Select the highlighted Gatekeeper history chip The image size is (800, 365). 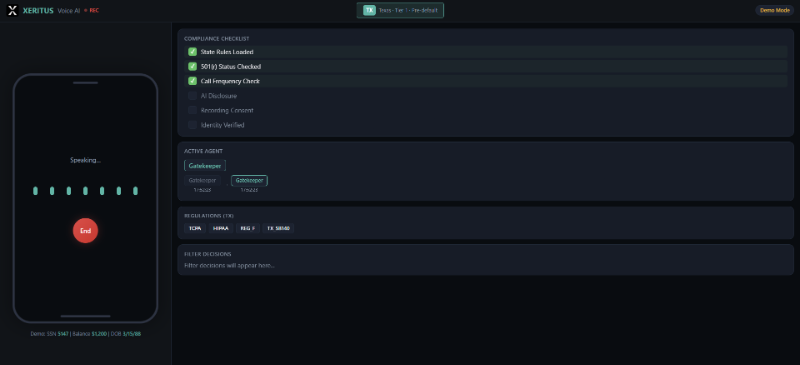pyautogui.click(x=249, y=180)
